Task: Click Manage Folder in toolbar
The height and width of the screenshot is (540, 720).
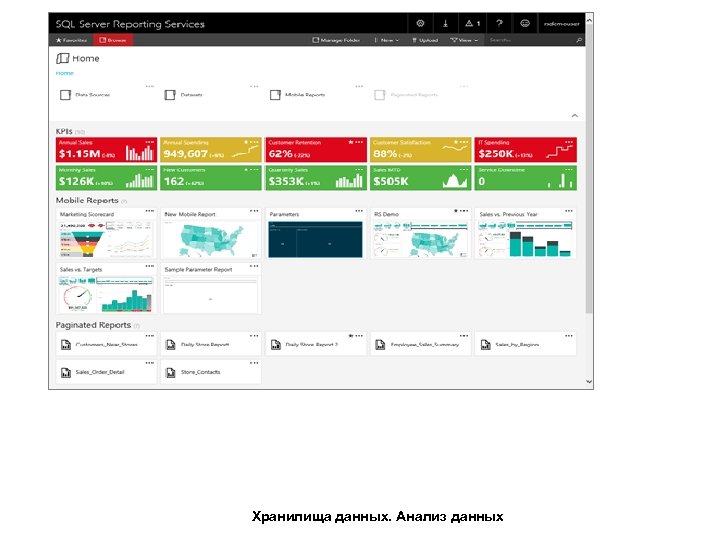Action: pyautogui.click(x=336, y=40)
